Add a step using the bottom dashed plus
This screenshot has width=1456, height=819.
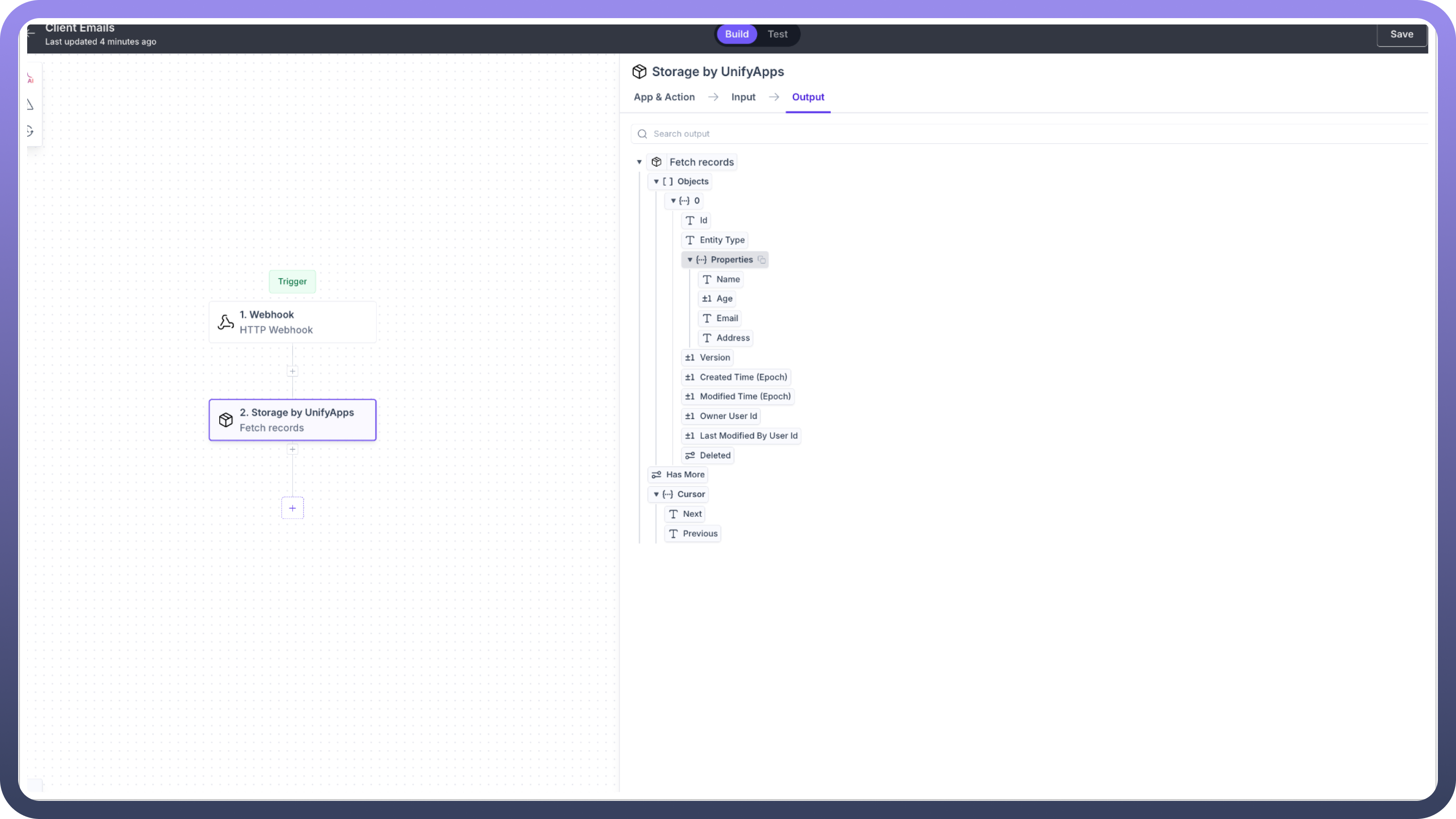click(292, 508)
